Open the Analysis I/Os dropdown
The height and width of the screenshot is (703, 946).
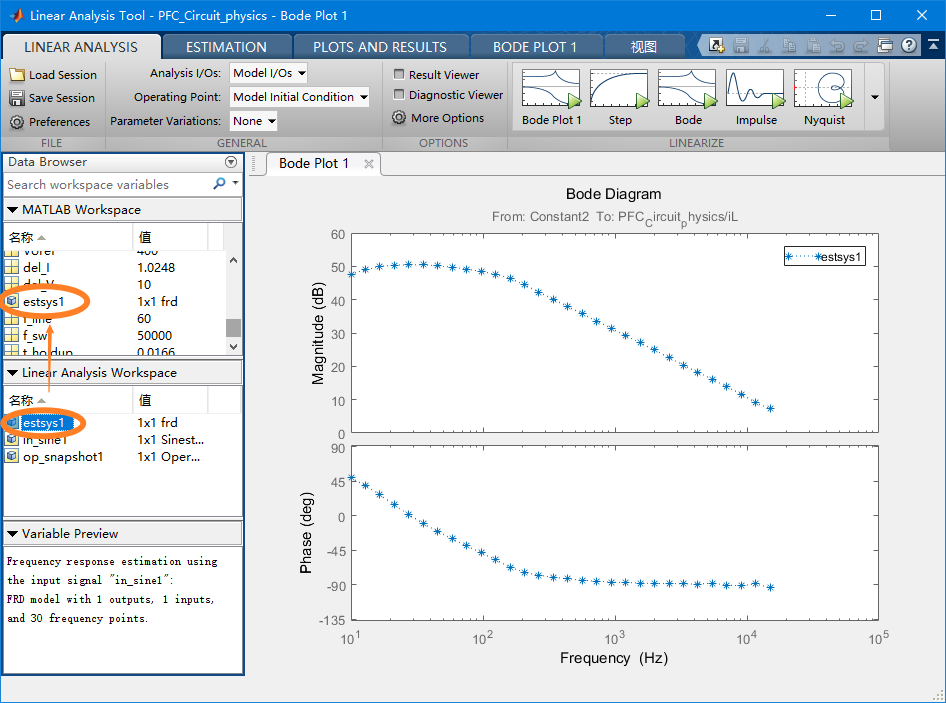tap(268, 73)
